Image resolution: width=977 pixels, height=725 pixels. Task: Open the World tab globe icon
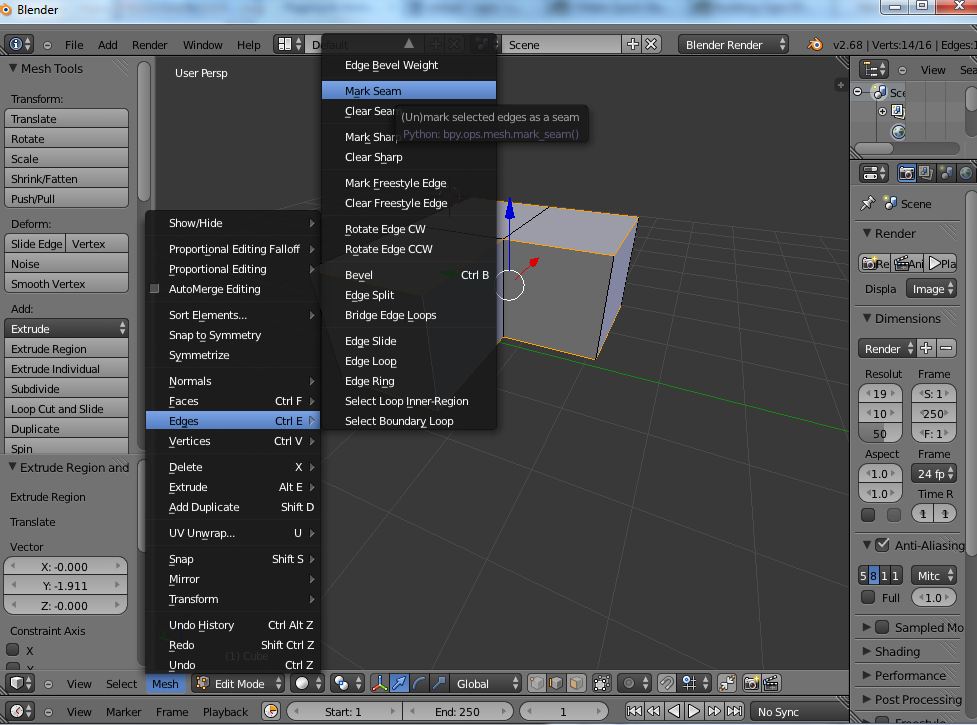[966, 173]
